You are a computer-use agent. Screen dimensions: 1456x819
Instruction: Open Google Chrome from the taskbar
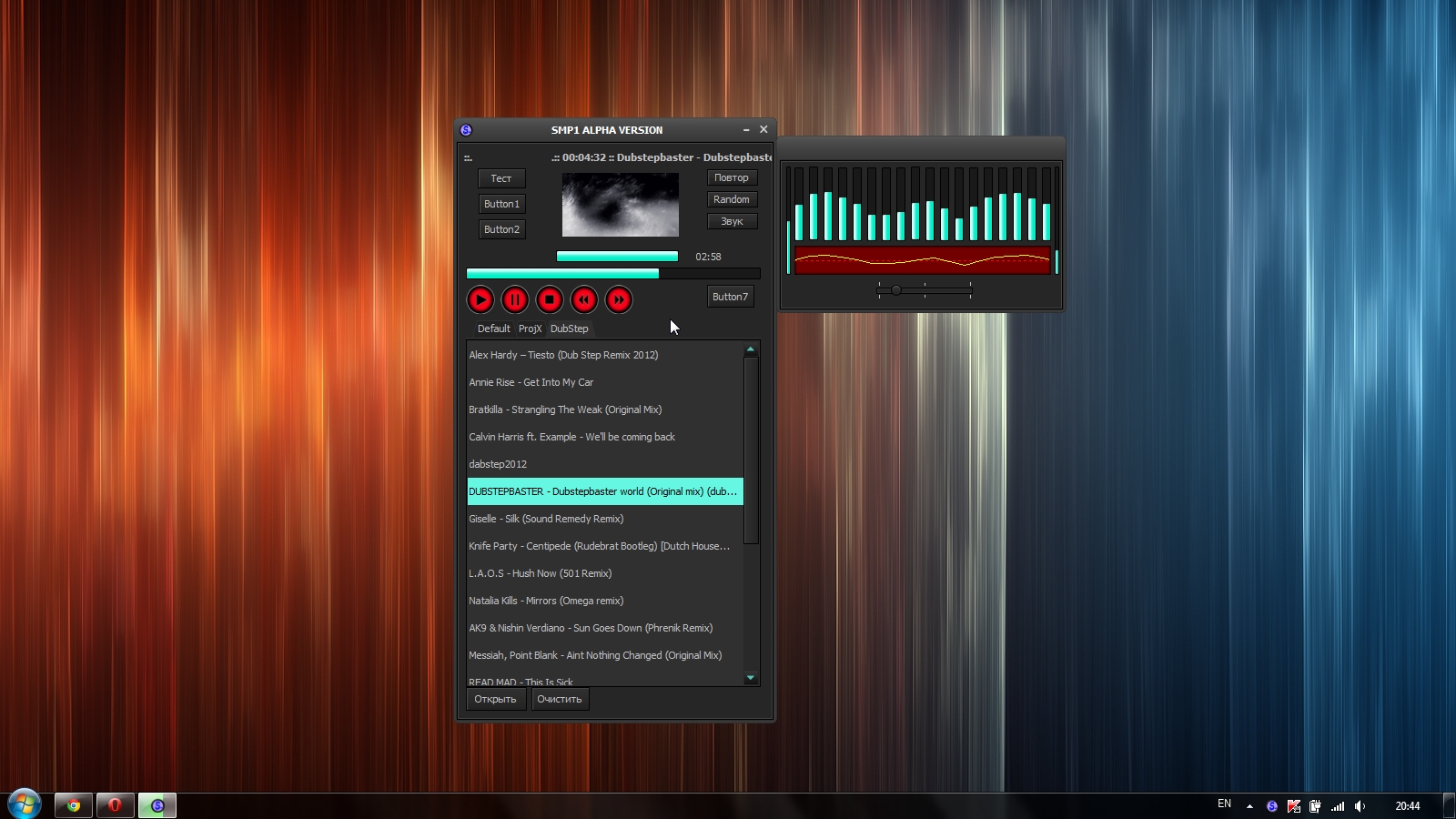pyautogui.click(x=74, y=805)
